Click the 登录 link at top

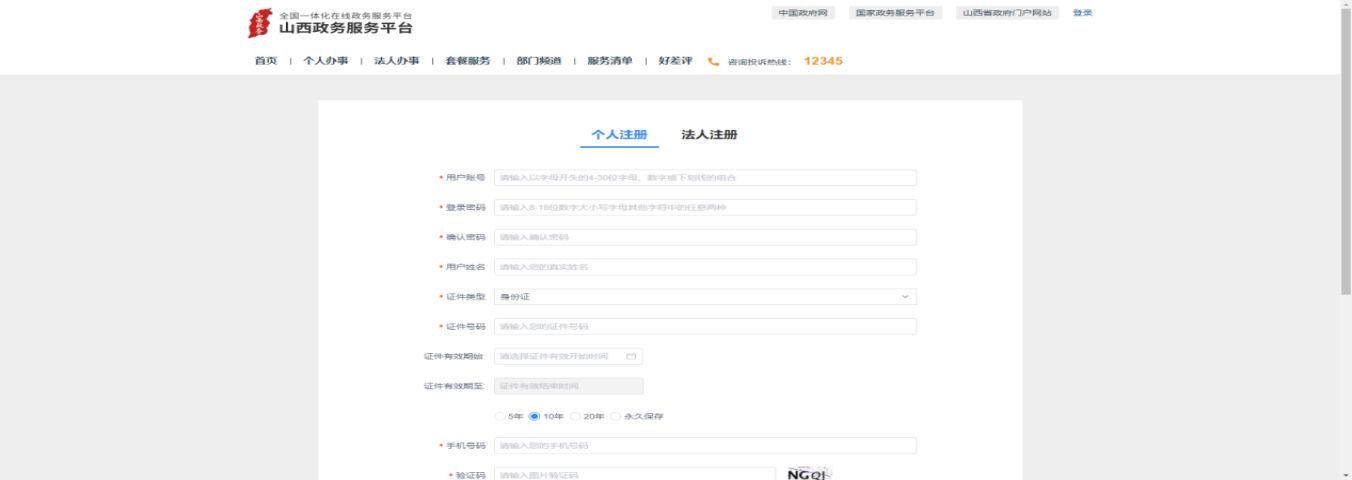click(1082, 13)
